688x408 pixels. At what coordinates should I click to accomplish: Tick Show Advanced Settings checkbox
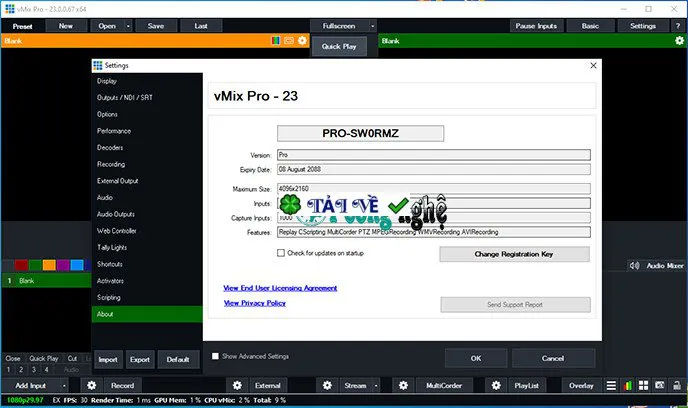(x=215, y=356)
